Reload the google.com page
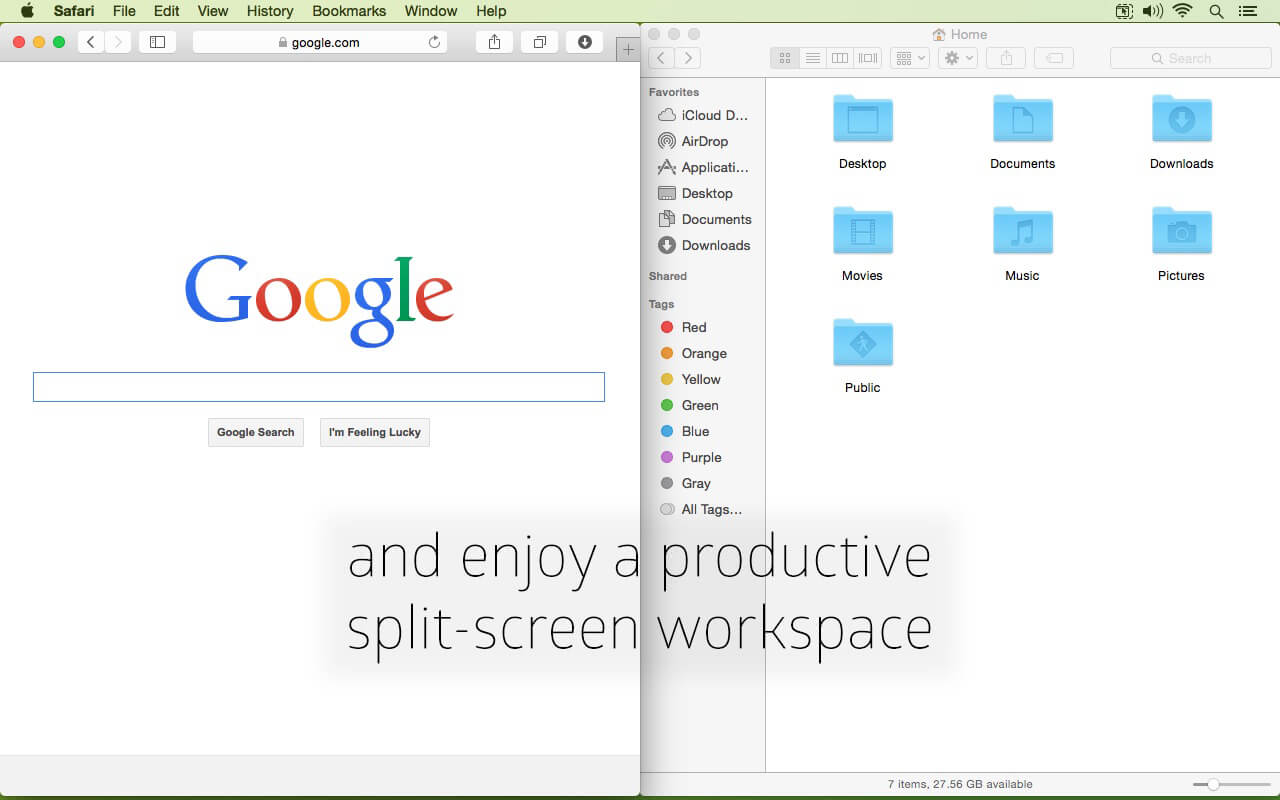Image resolution: width=1280 pixels, height=800 pixels. tap(434, 42)
